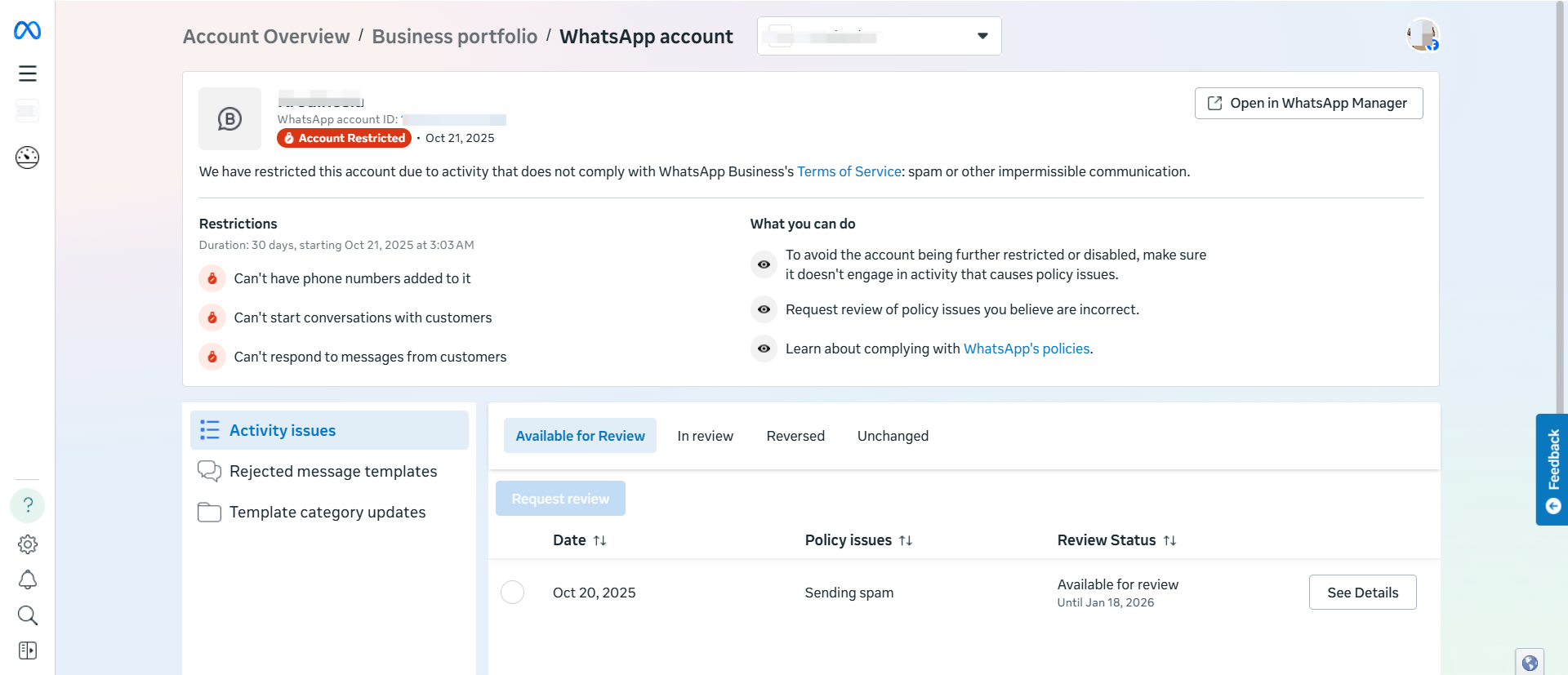Click the Open in WhatsApp Manager button
Screen dimensions: 1568x675
(1308, 103)
